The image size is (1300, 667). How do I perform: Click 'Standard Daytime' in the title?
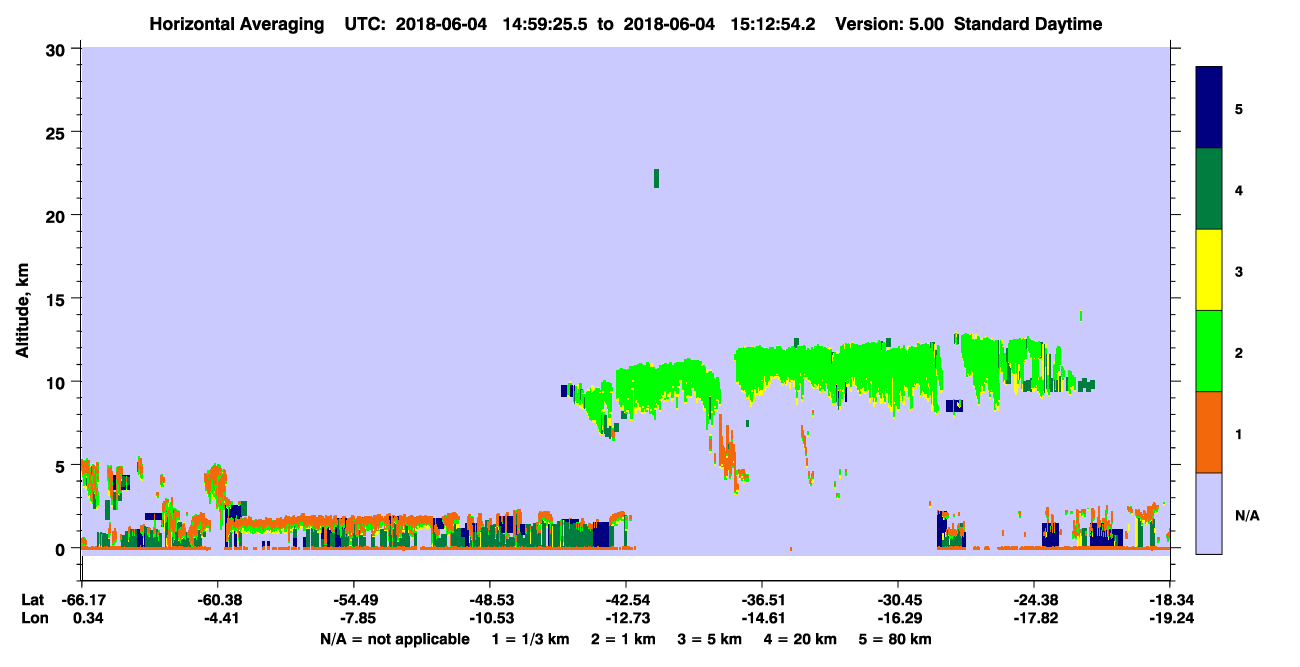point(1028,24)
